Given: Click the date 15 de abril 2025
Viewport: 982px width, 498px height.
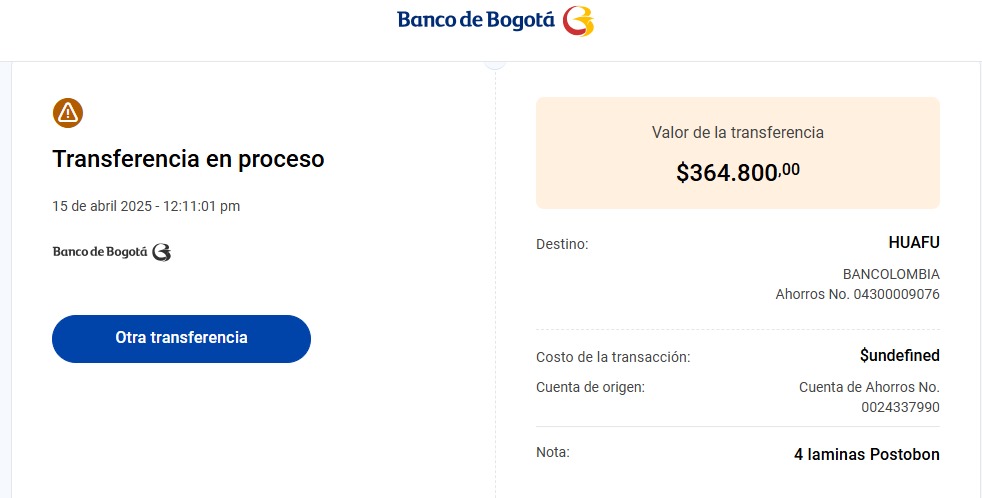Looking at the screenshot, I should pos(102,206).
